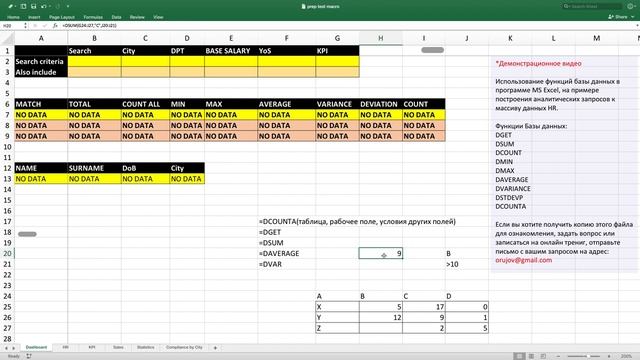Click the pen autosave icon at top left
640x360 pixels.
point(11,7)
